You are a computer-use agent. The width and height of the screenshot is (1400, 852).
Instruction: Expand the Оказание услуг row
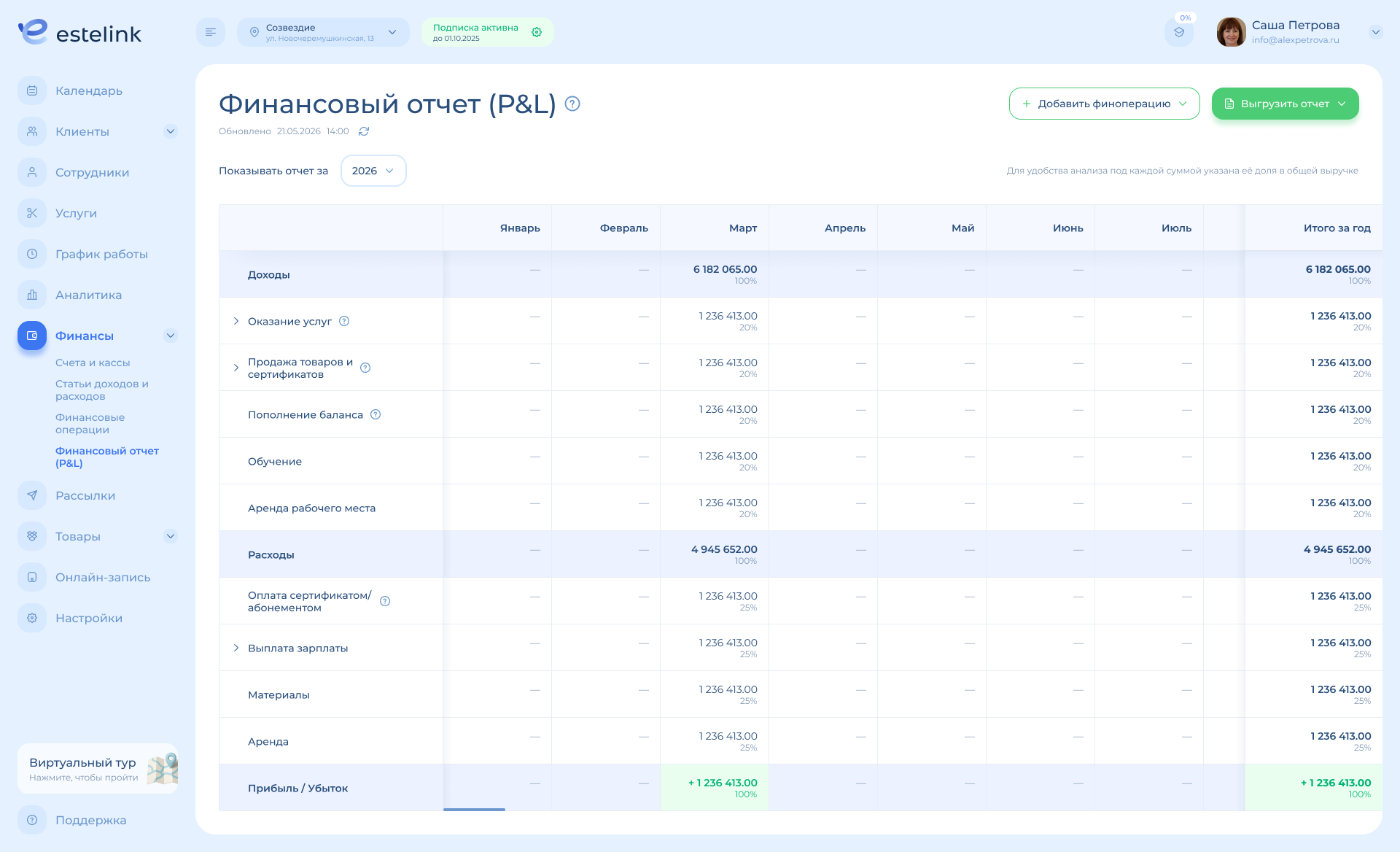236,321
